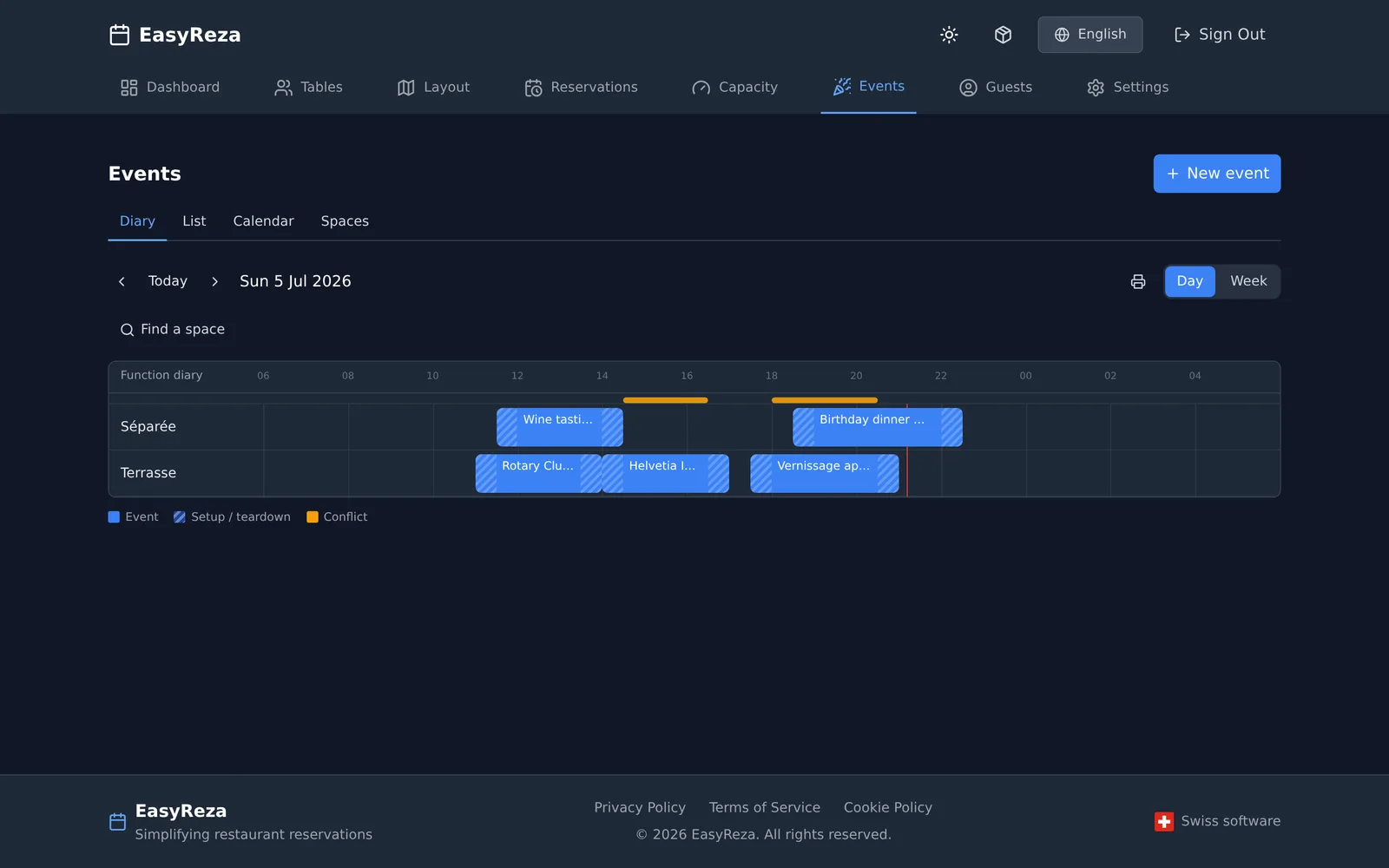
Task: Jump to Today
Action: [168, 281]
